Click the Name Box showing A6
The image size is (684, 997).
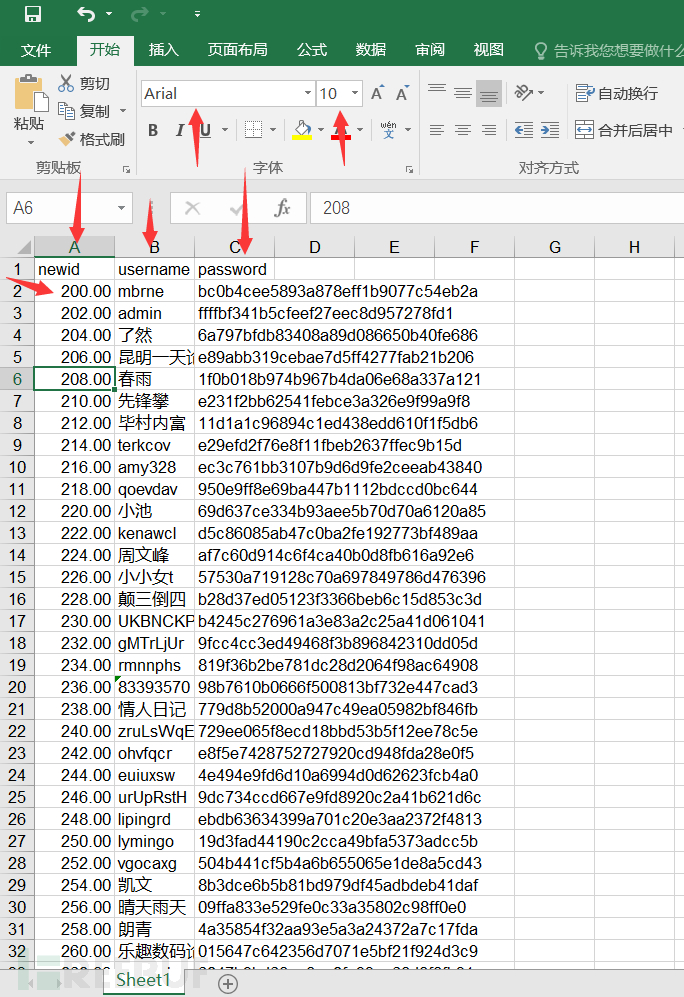point(58,208)
